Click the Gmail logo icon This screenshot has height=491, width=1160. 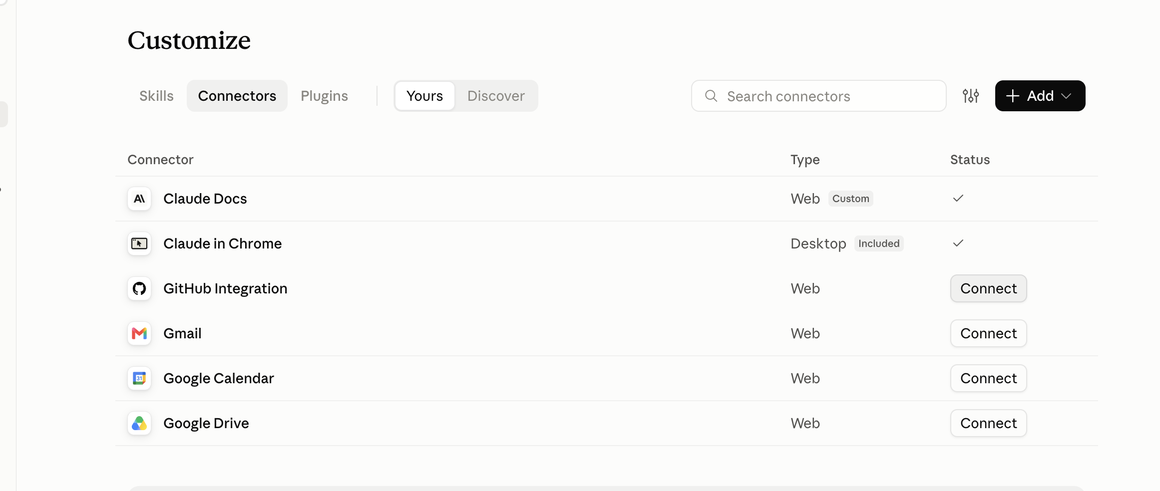pos(139,333)
